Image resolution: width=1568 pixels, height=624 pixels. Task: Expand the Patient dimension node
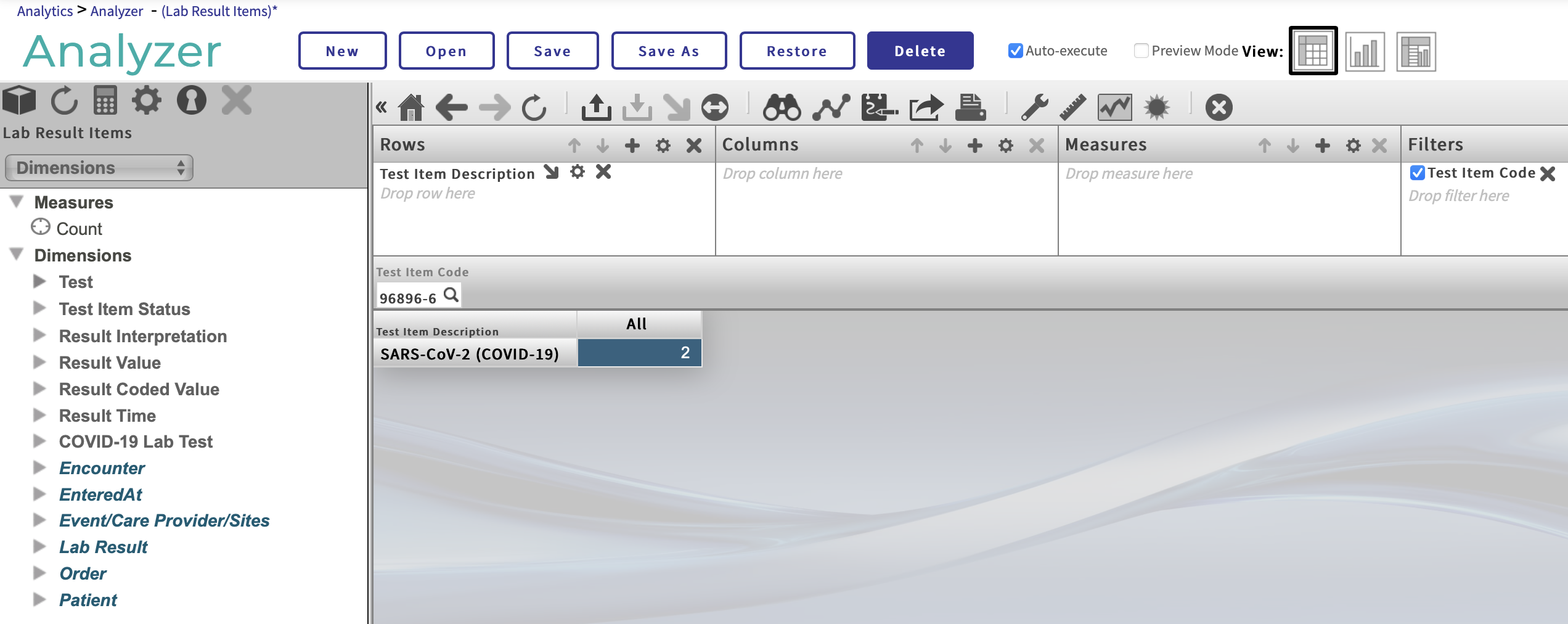click(39, 599)
